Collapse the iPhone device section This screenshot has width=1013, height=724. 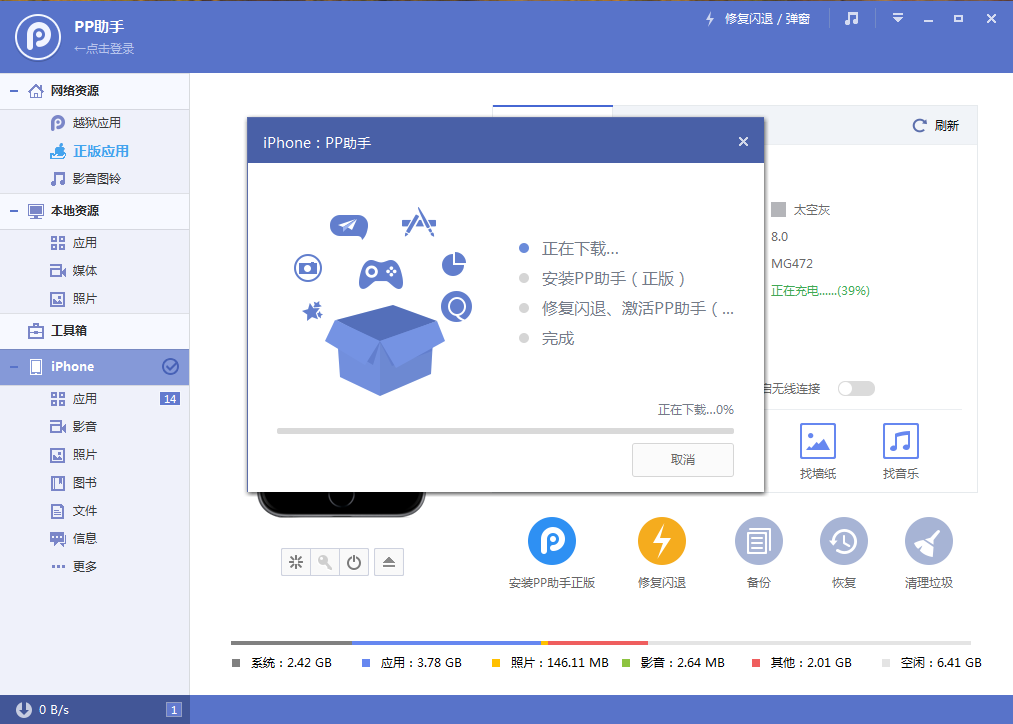point(14,367)
